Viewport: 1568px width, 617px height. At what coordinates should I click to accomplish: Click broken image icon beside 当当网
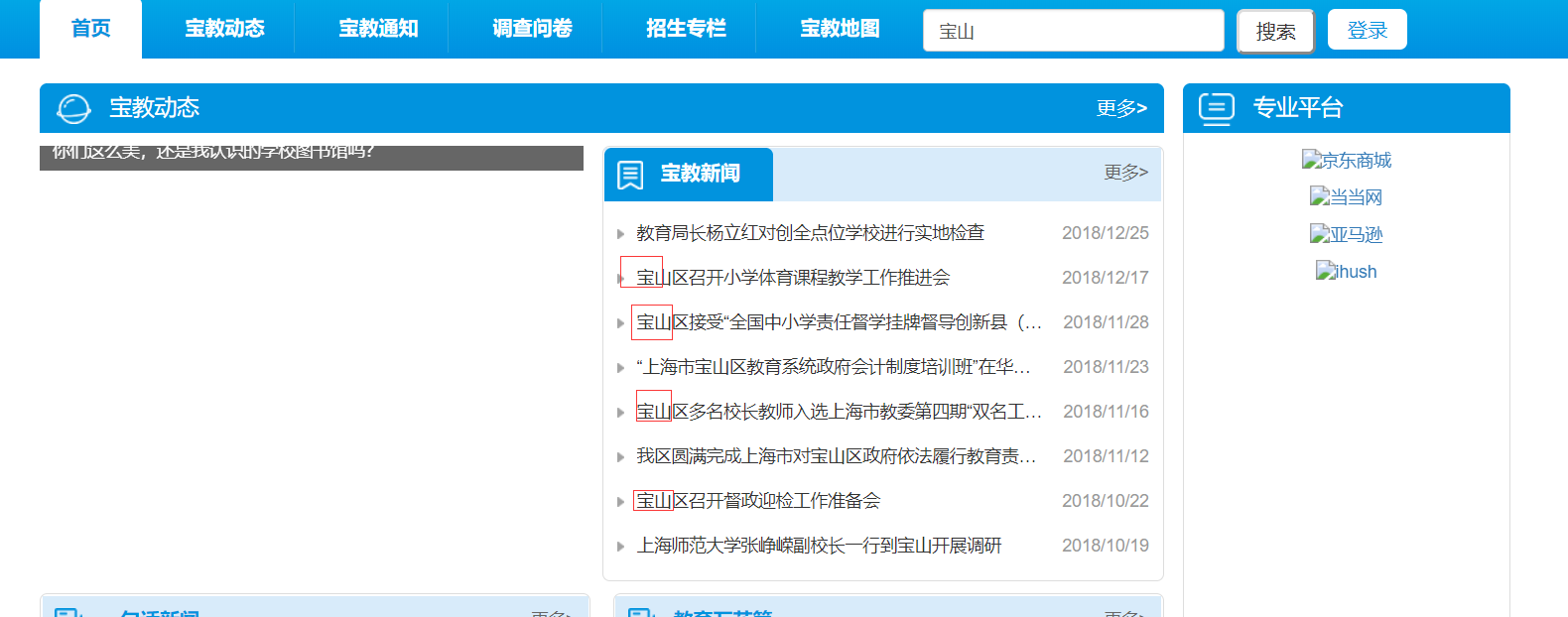click(x=1319, y=195)
